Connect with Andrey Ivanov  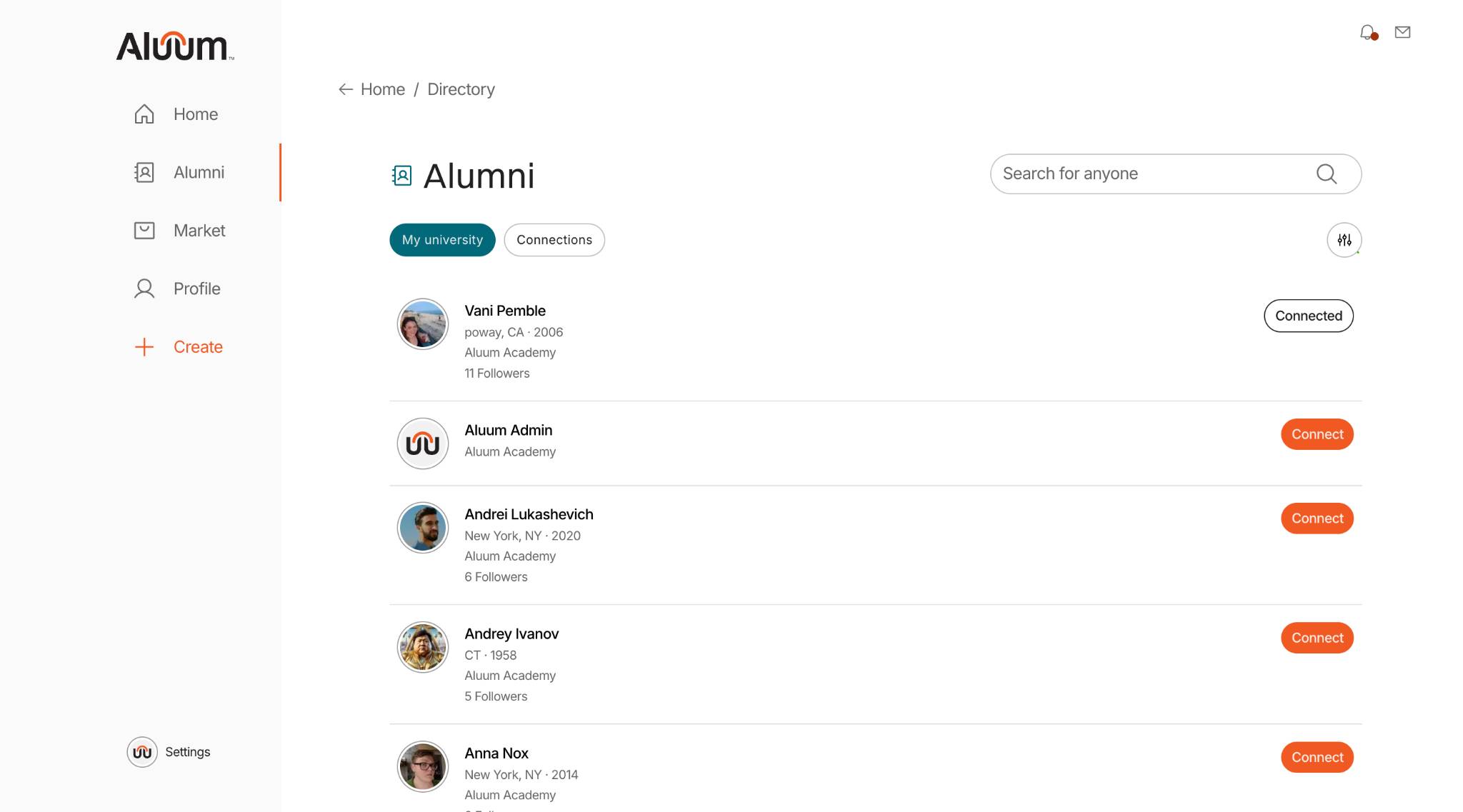pyautogui.click(x=1317, y=638)
